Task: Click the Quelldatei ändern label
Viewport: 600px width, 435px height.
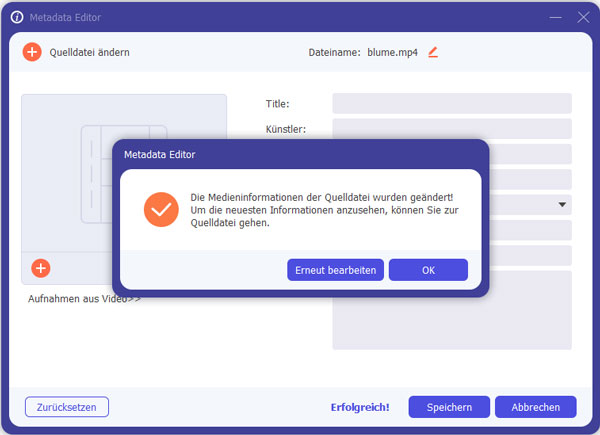Action: 89,52
